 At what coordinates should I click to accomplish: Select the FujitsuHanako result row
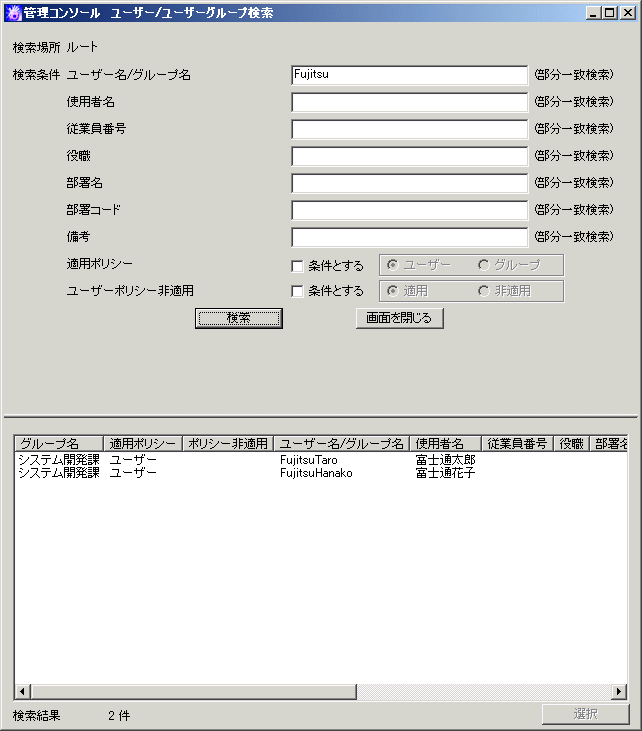(321, 473)
